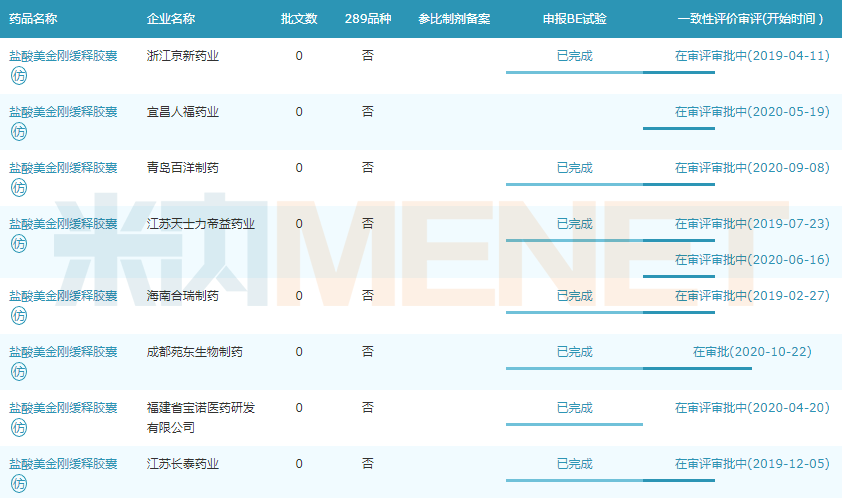Click 已完成 status for 江苏天士力帝益药业

click(575, 223)
